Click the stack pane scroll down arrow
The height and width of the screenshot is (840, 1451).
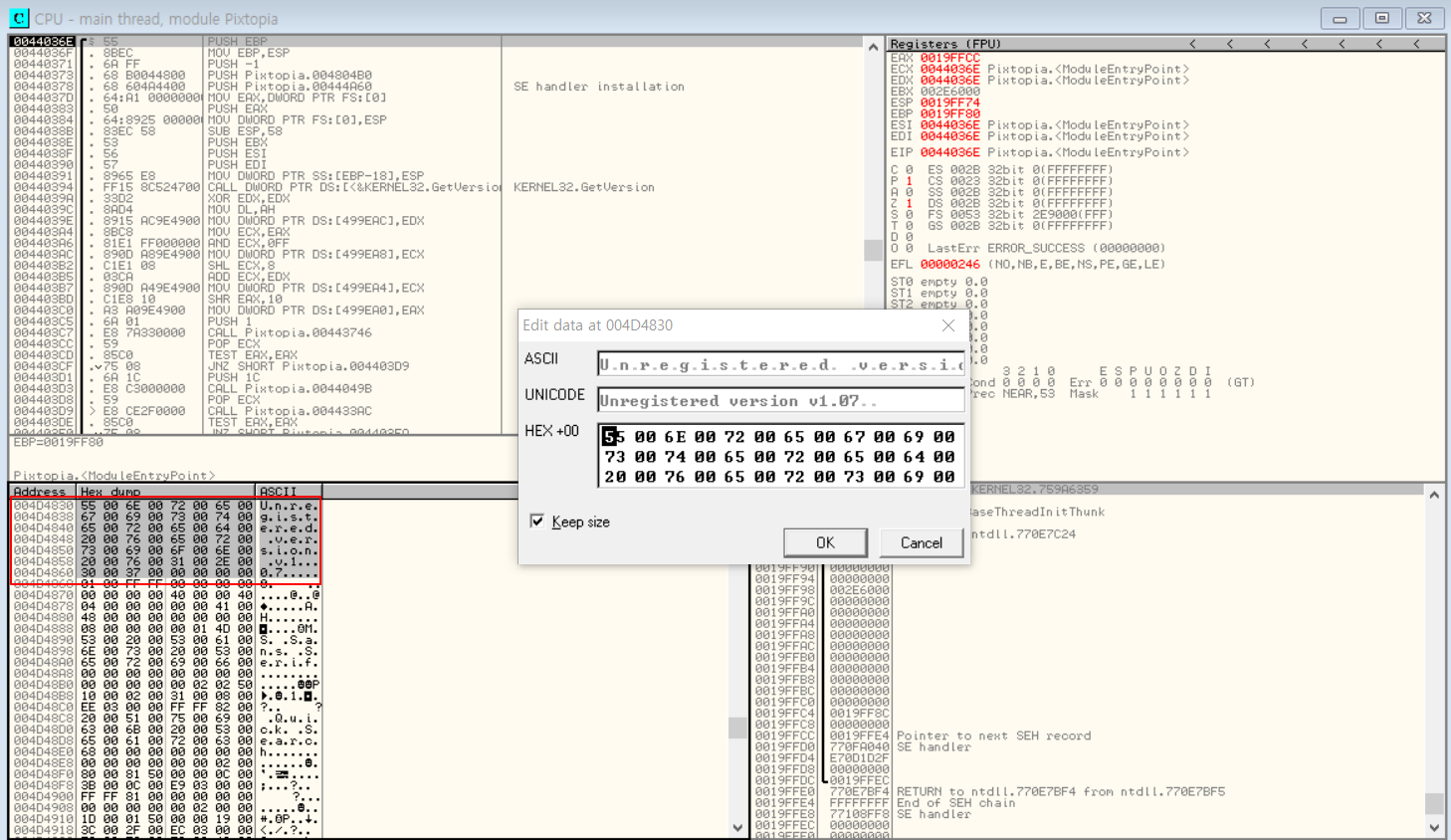pos(1434,828)
